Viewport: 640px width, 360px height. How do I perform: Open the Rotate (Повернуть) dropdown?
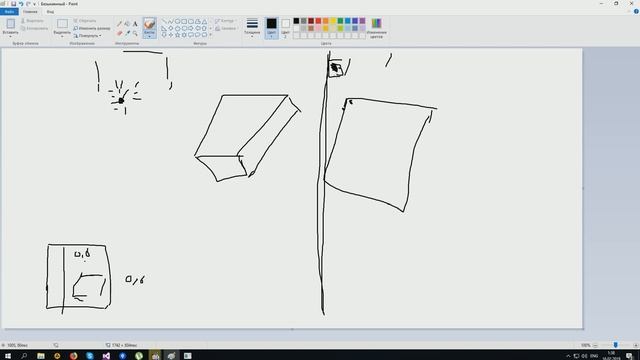tap(87, 36)
